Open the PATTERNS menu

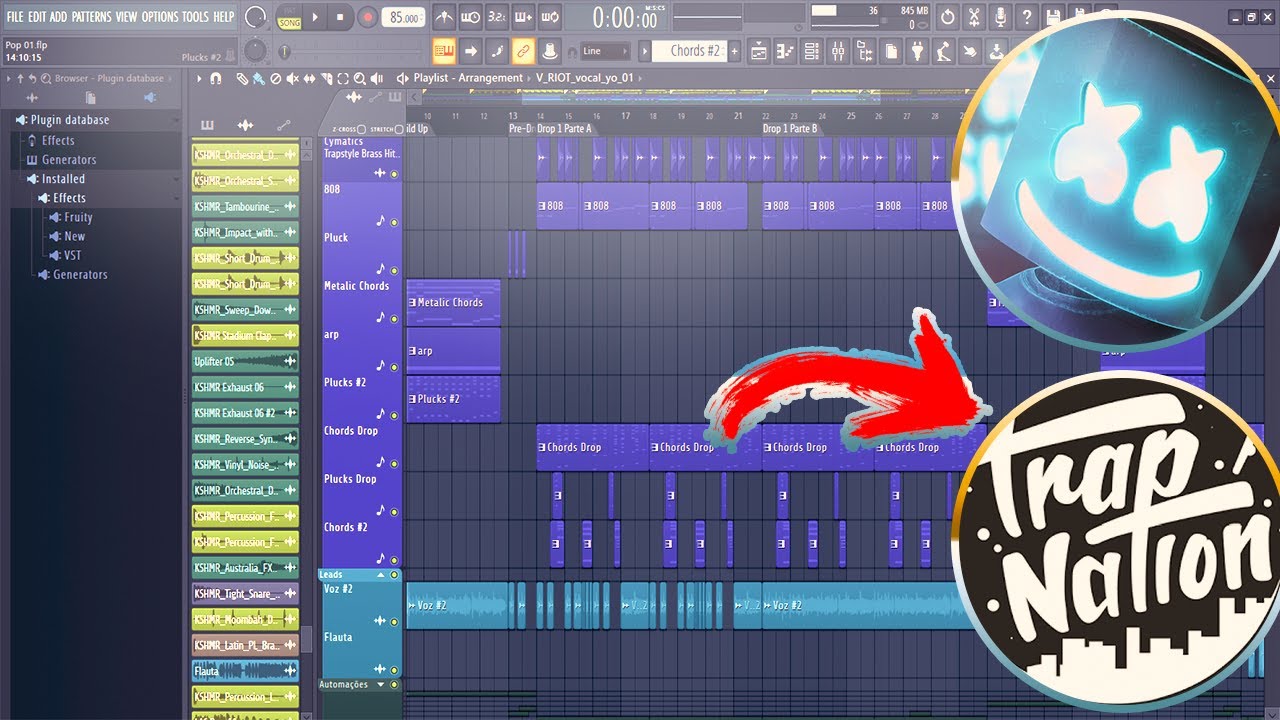click(91, 17)
